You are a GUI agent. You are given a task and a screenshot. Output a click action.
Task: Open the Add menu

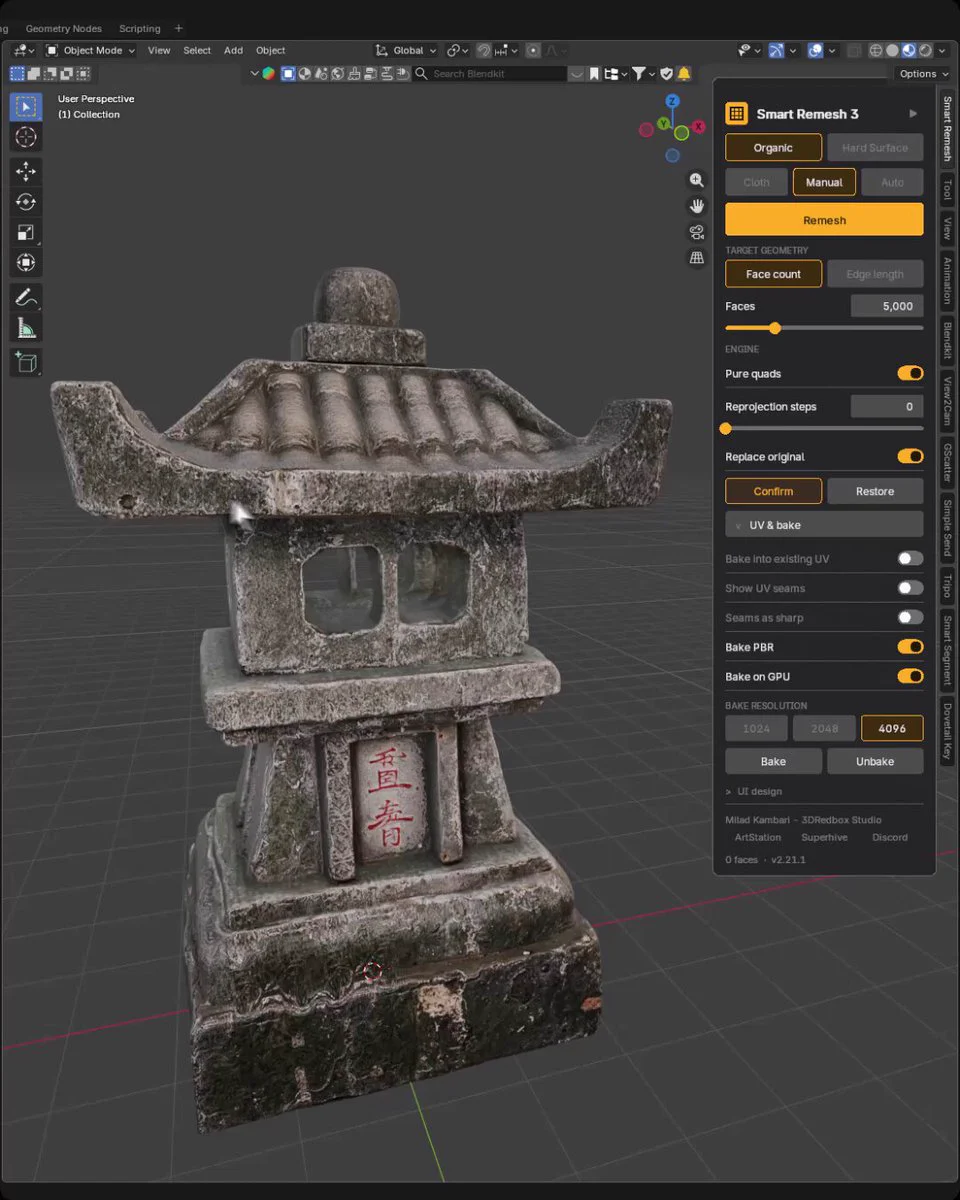point(233,50)
